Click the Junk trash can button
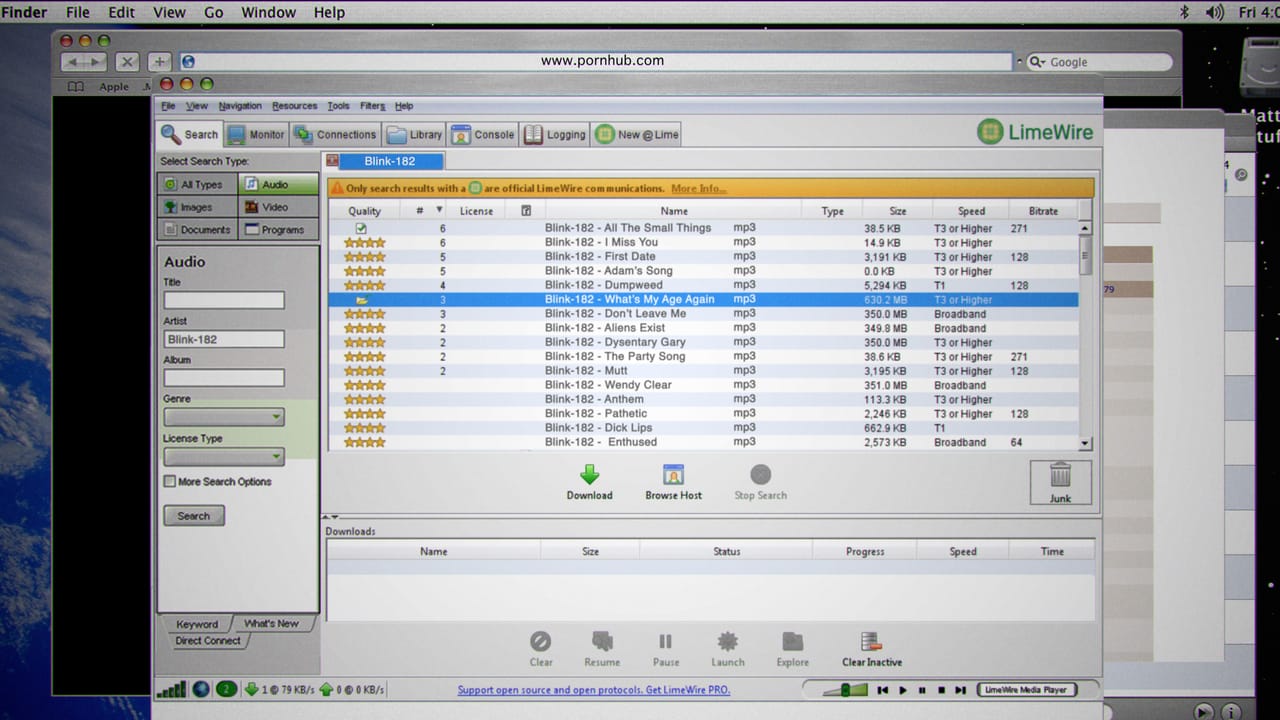The height and width of the screenshot is (720, 1280). pyautogui.click(x=1060, y=481)
